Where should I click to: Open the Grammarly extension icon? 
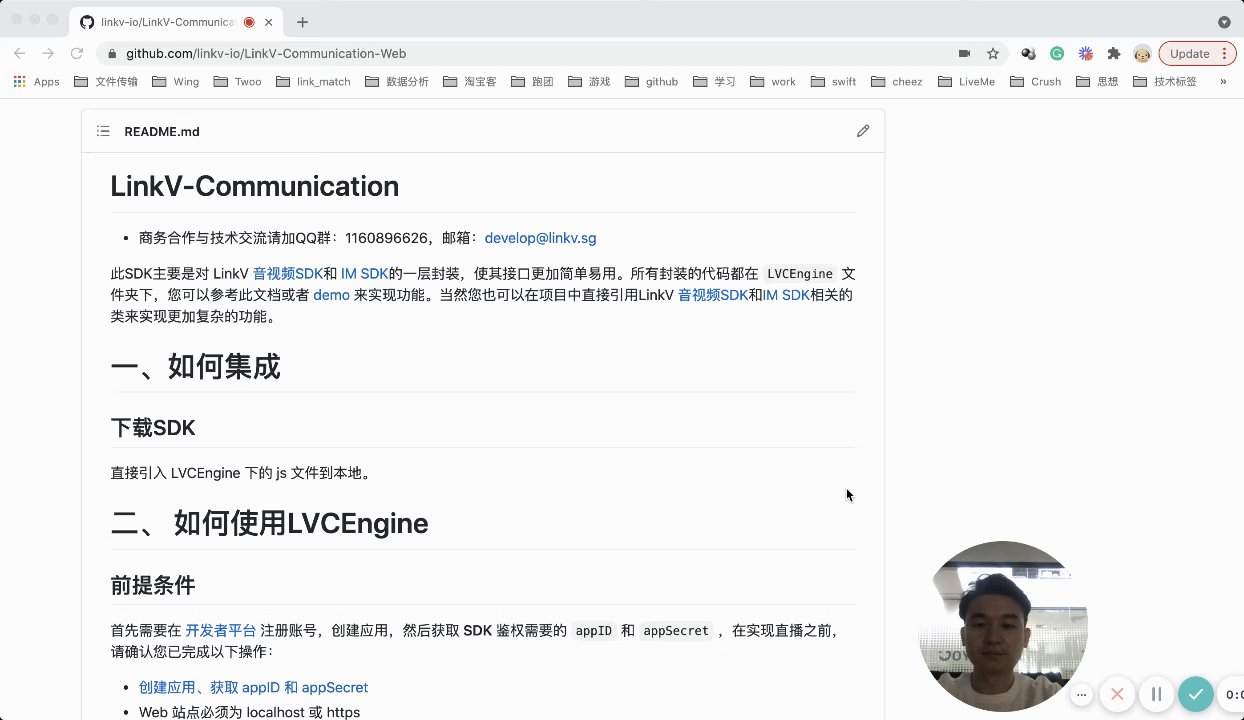tap(1057, 54)
